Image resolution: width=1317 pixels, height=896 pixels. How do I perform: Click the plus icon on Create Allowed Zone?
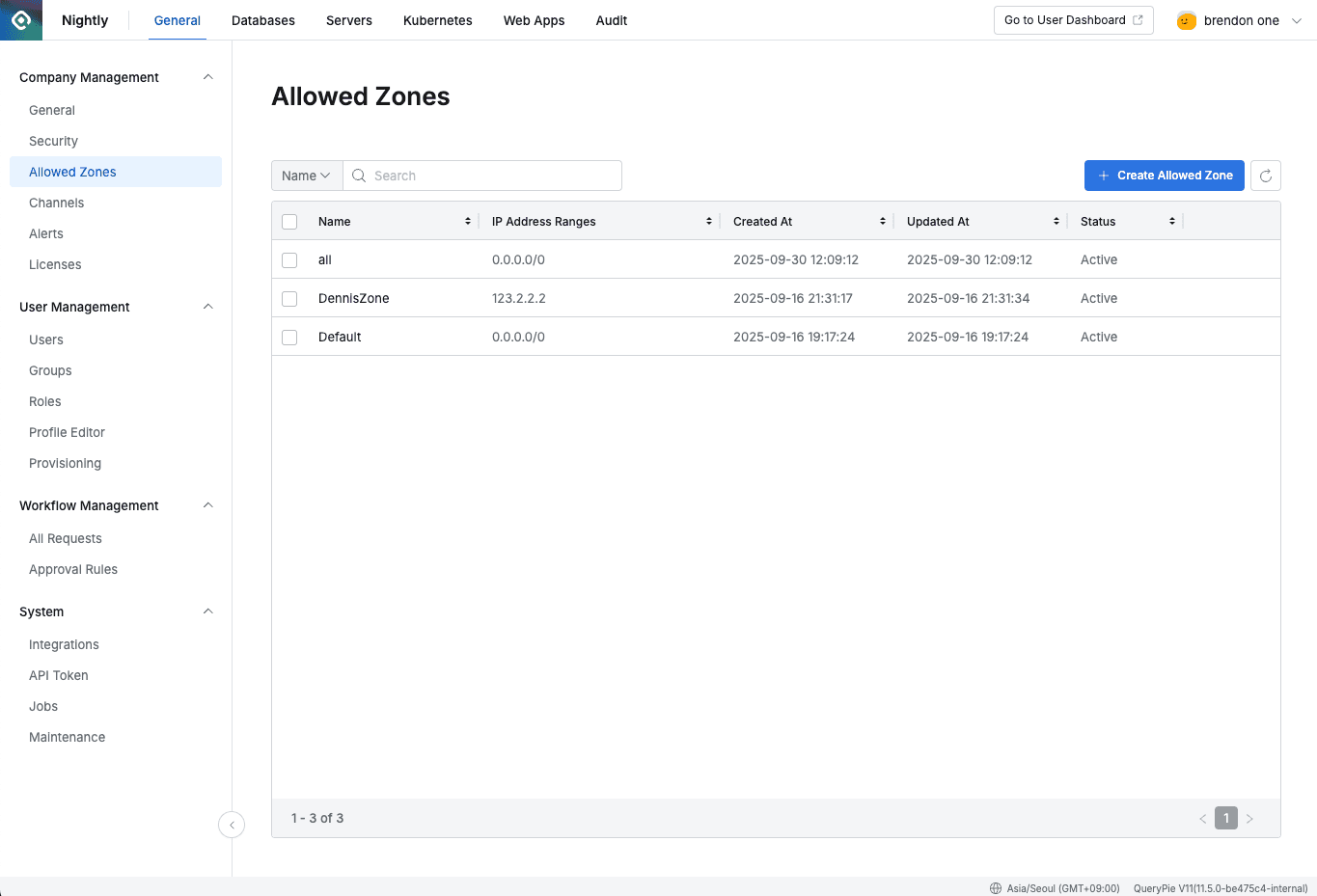1103,176
